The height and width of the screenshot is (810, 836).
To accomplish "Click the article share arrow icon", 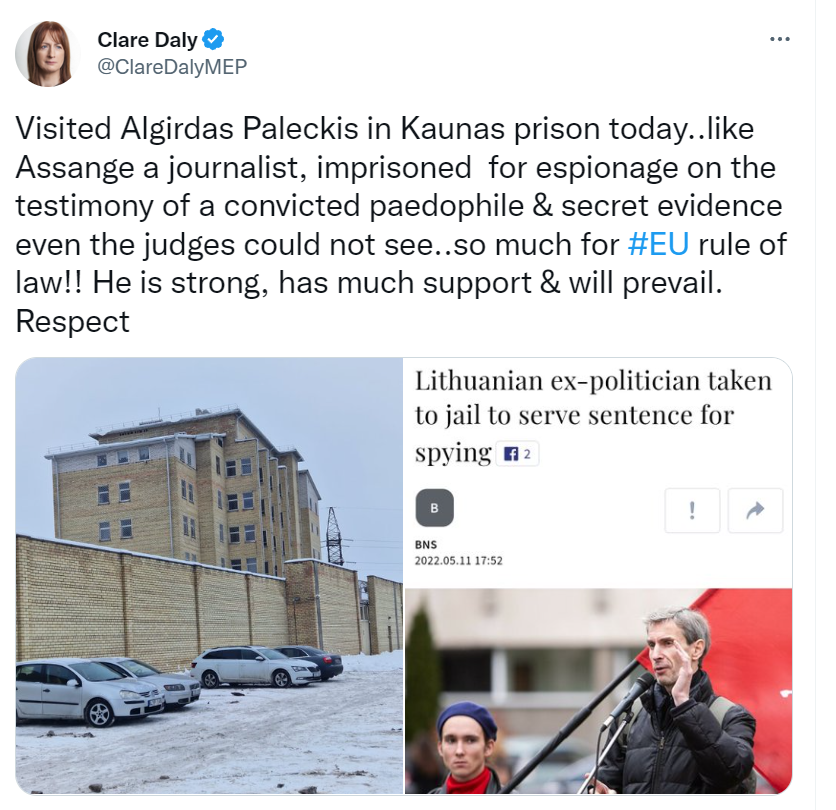I will 755,510.
